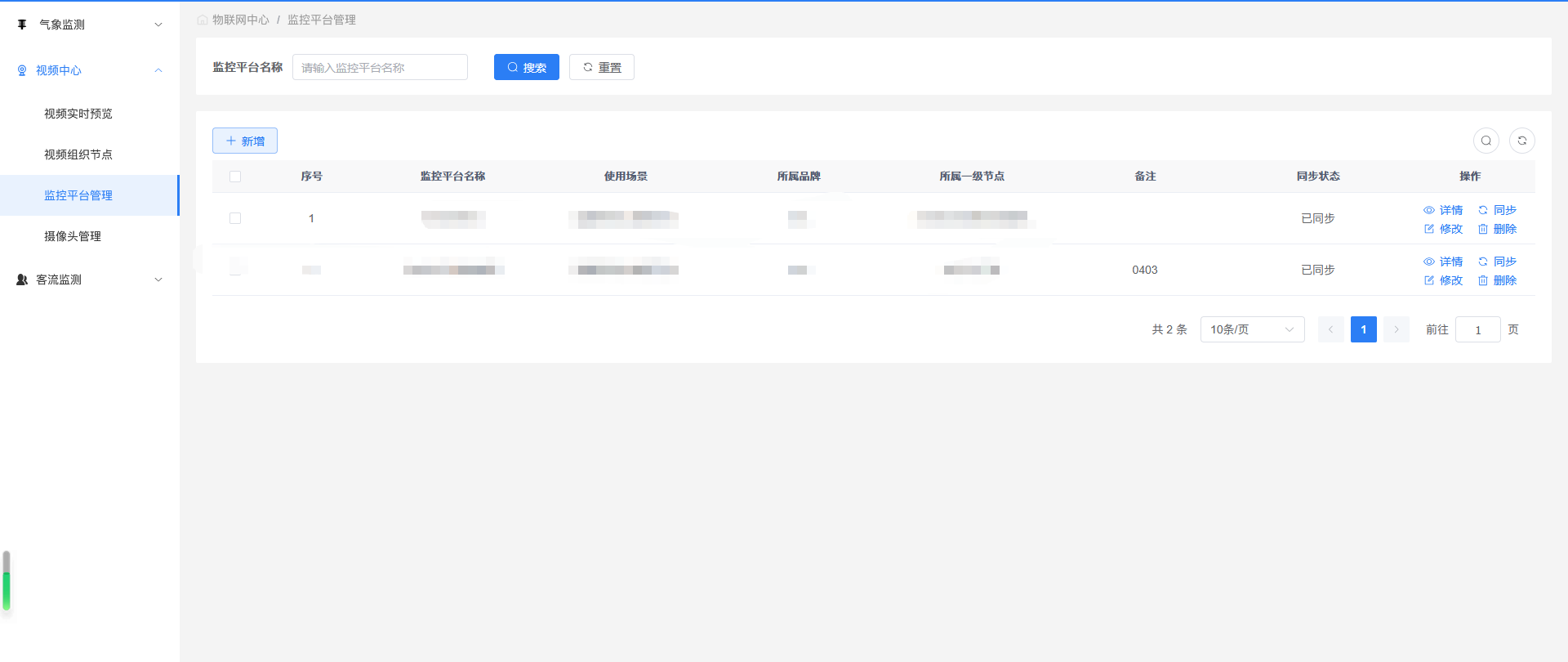Click the 监控平台名称 column header
The width and height of the screenshot is (1568, 662).
453,177
